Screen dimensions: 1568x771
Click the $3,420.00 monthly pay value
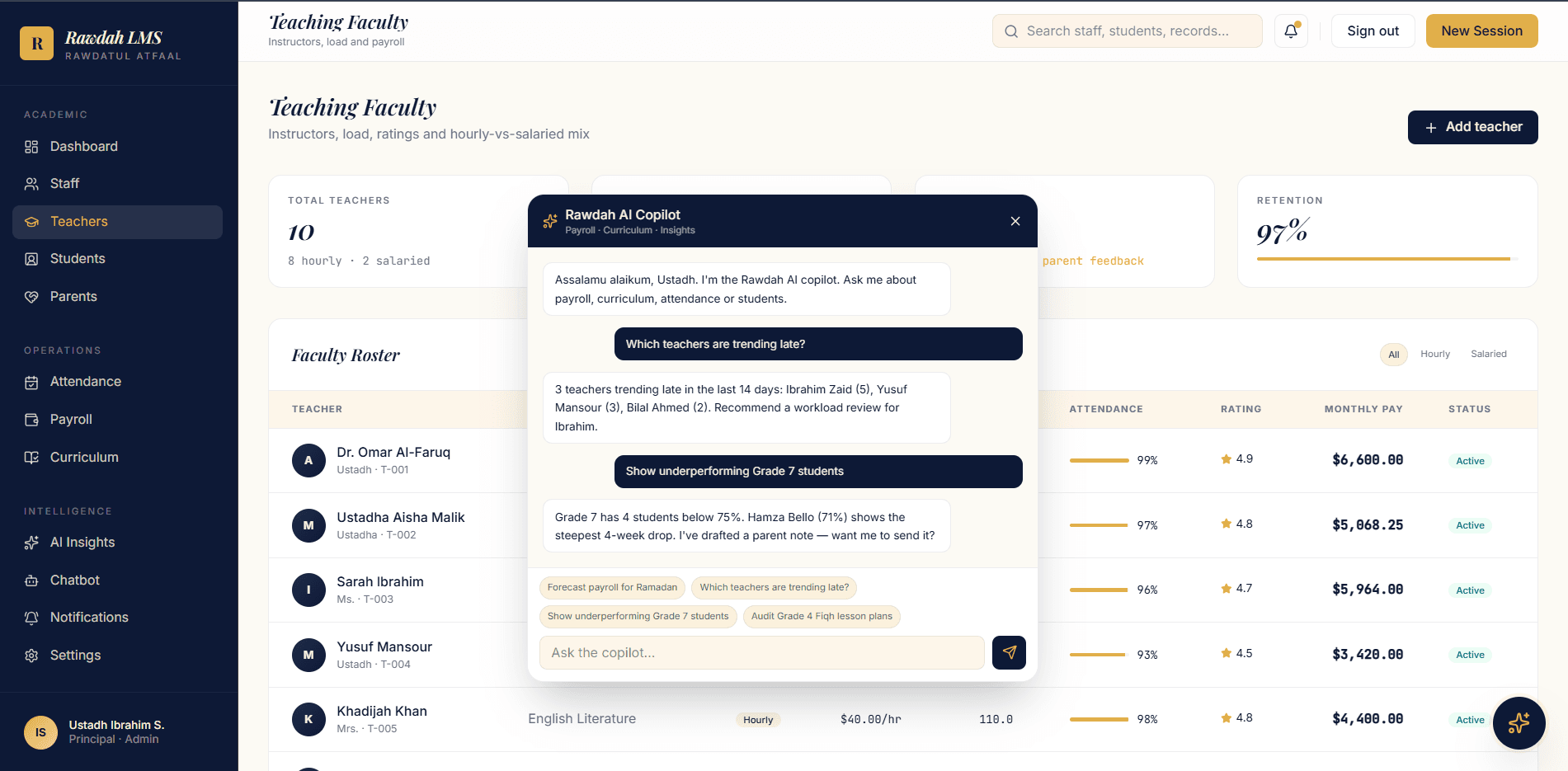1368,655
